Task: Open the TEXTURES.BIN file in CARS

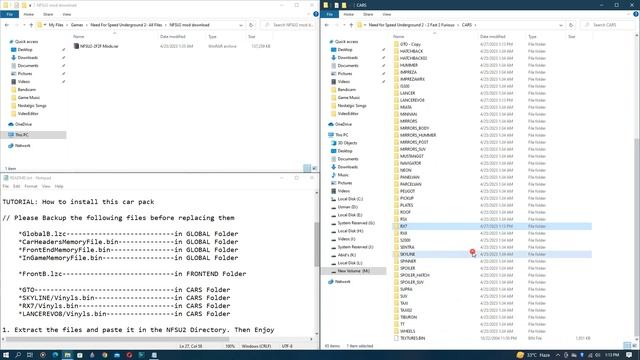Action: (409, 338)
